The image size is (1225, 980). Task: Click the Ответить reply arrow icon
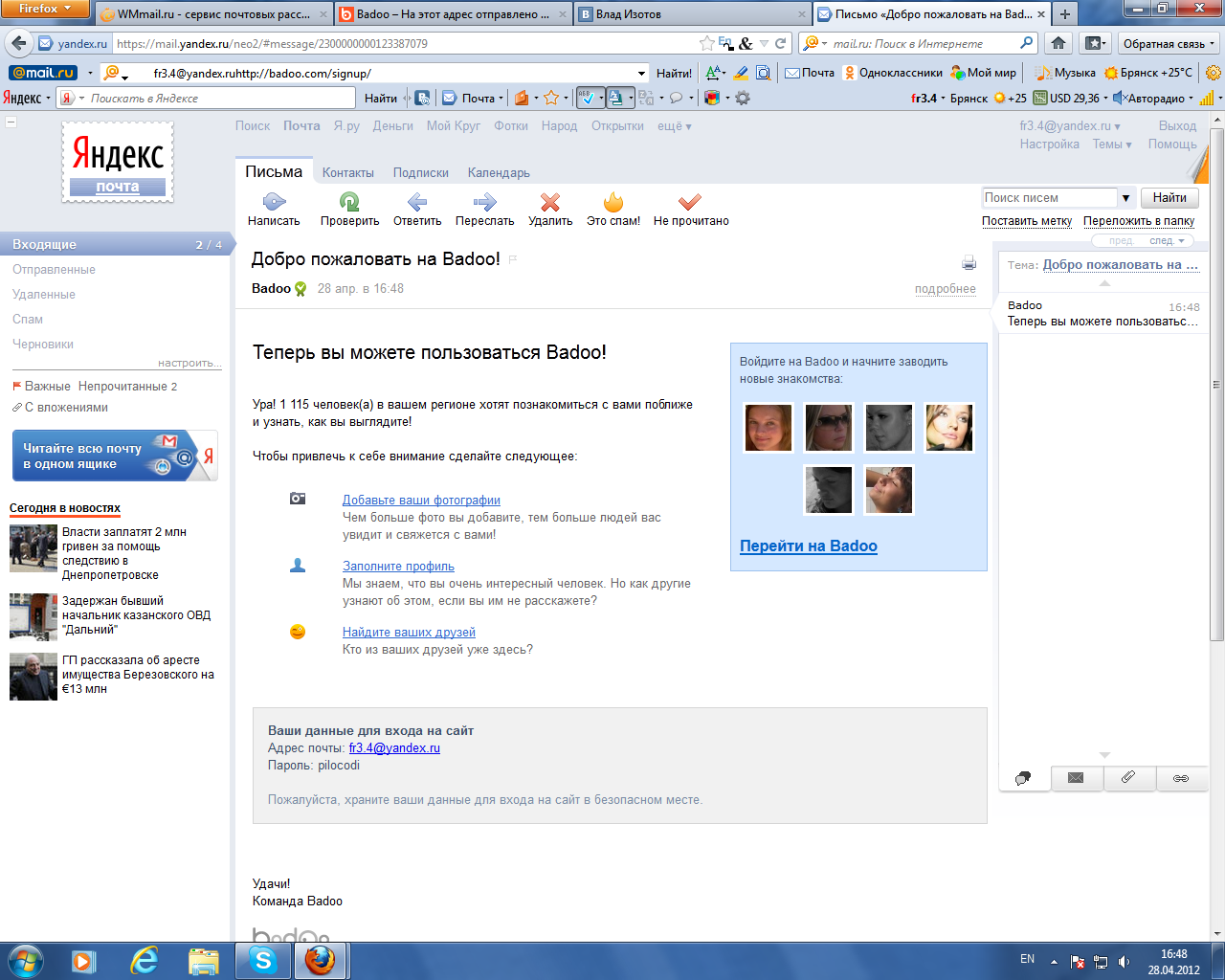click(x=417, y=201)
